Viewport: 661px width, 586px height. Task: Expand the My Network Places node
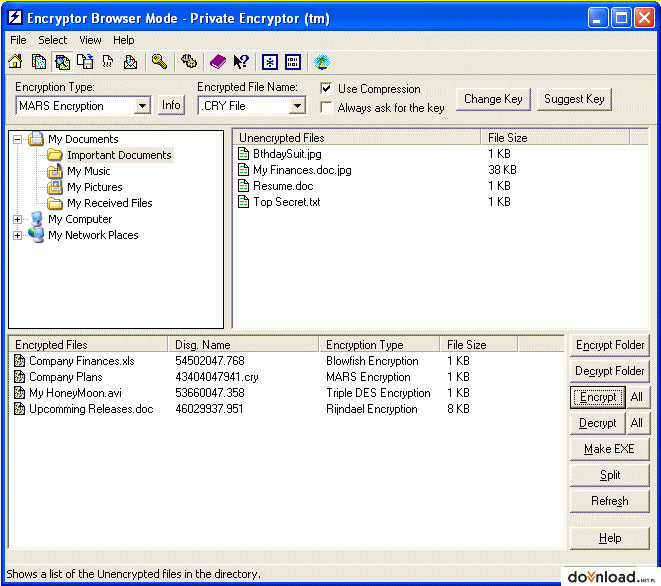coord(17,235)
